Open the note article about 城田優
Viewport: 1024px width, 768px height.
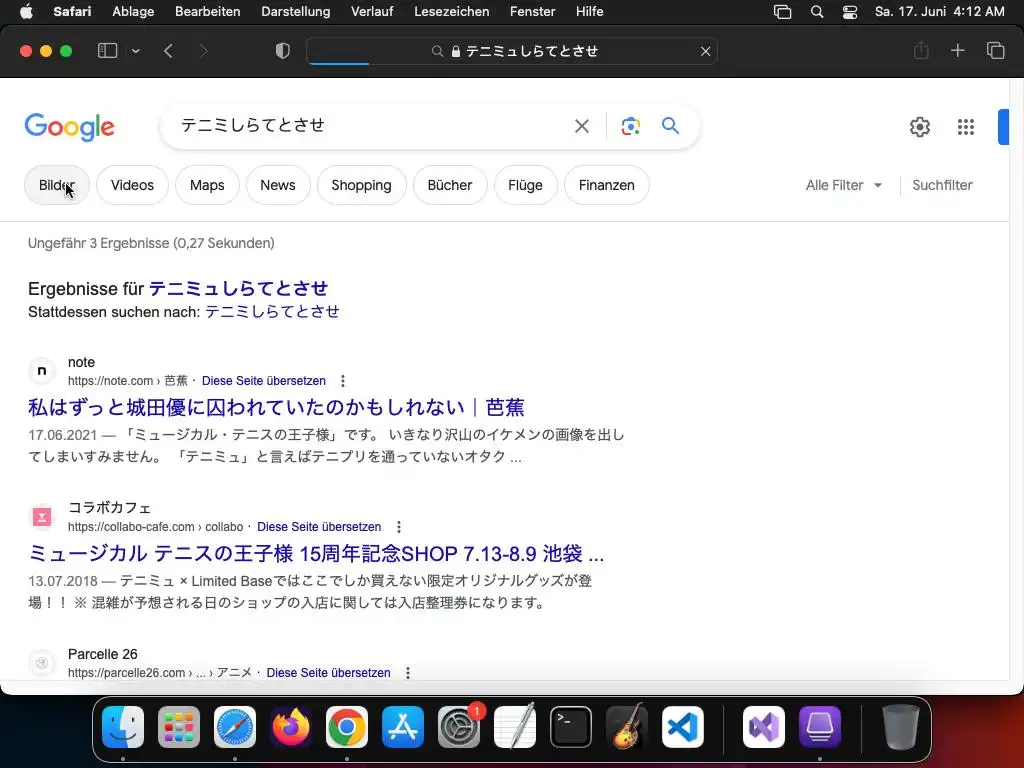276,408
